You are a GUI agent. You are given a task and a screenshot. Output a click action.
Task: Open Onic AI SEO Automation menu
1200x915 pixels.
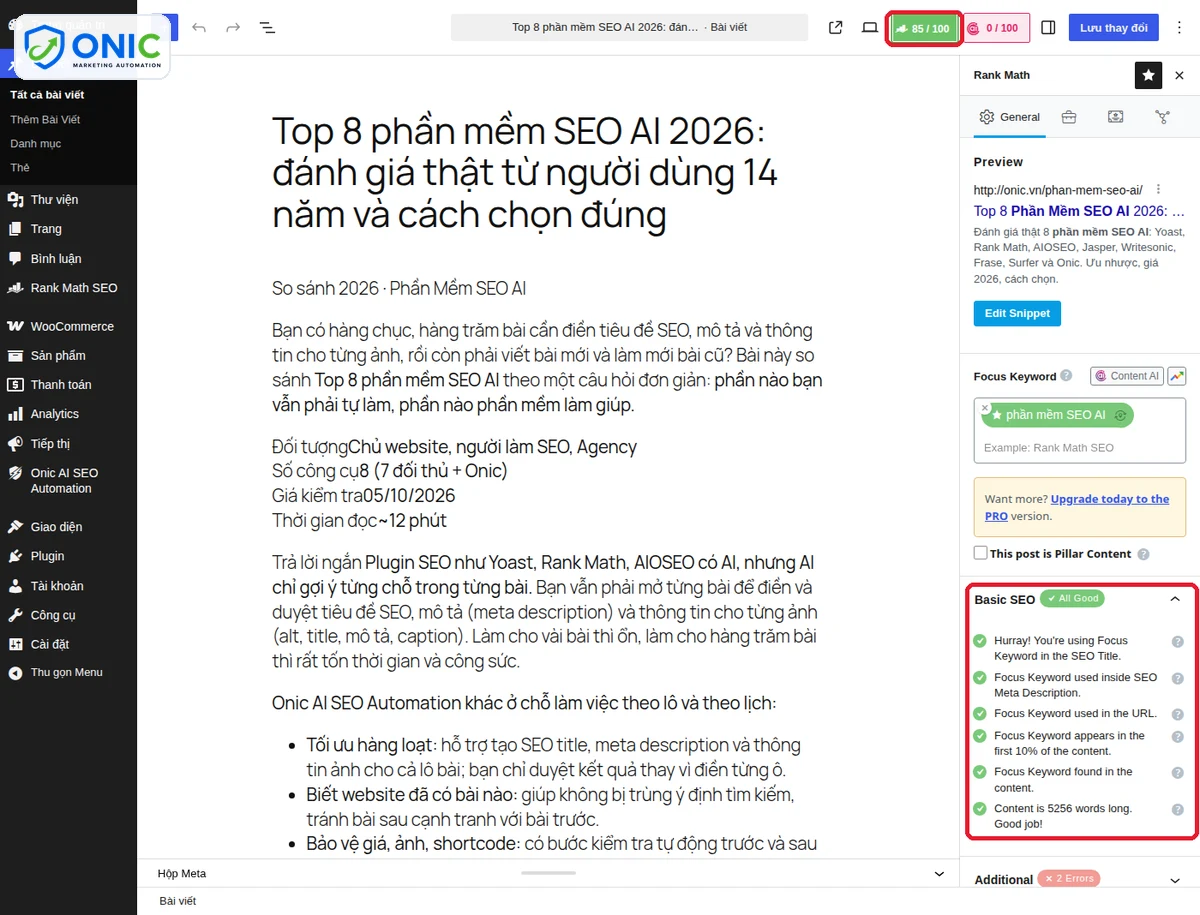pyautogui.click(x=64, y=481)
